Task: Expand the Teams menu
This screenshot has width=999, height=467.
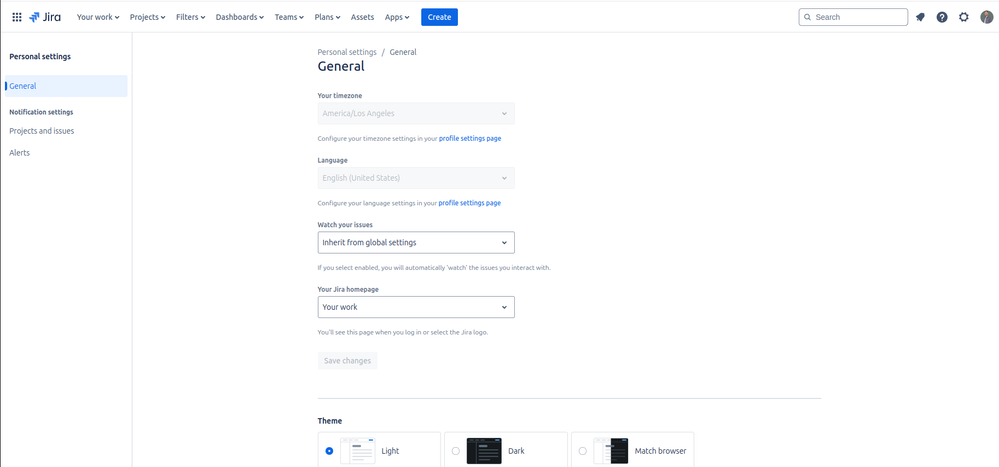Action: pyautogui.click(x=289, y=17)
